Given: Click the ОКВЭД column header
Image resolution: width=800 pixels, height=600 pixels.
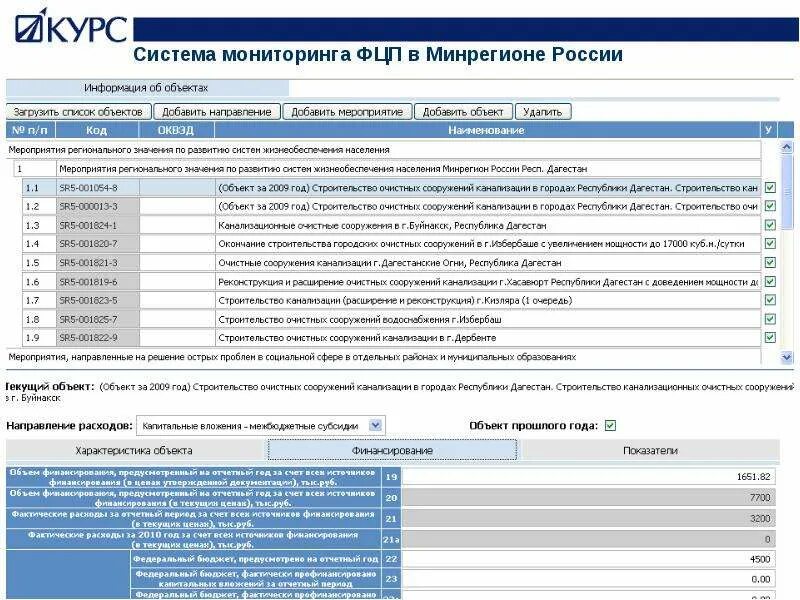Looking at the screenshot, I should (x=177, y=130).
